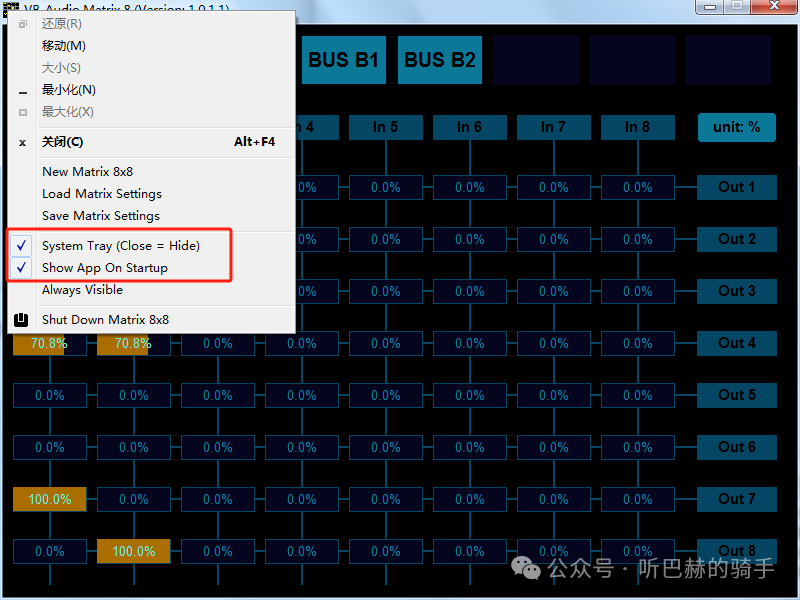Click the Out 5 output label
800x600 pixels.
[736, 395]
